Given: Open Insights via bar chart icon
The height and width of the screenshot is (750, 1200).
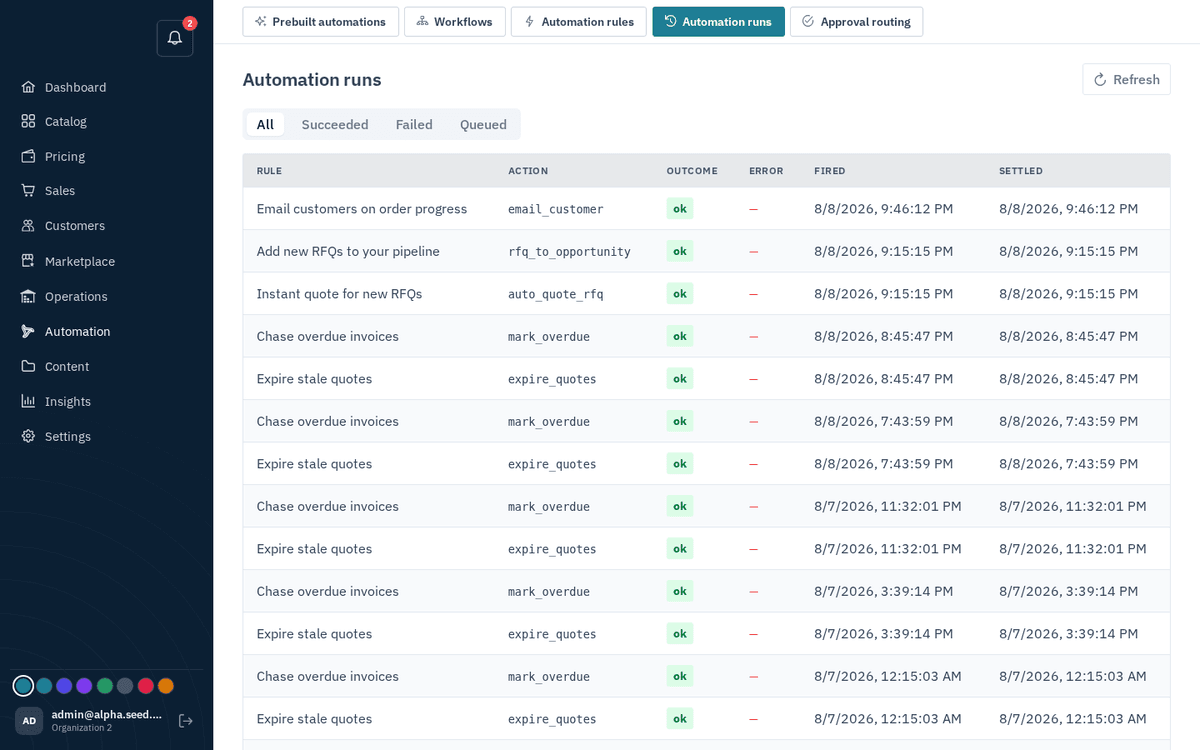Looking at the screenshot, I should (28, 401).
